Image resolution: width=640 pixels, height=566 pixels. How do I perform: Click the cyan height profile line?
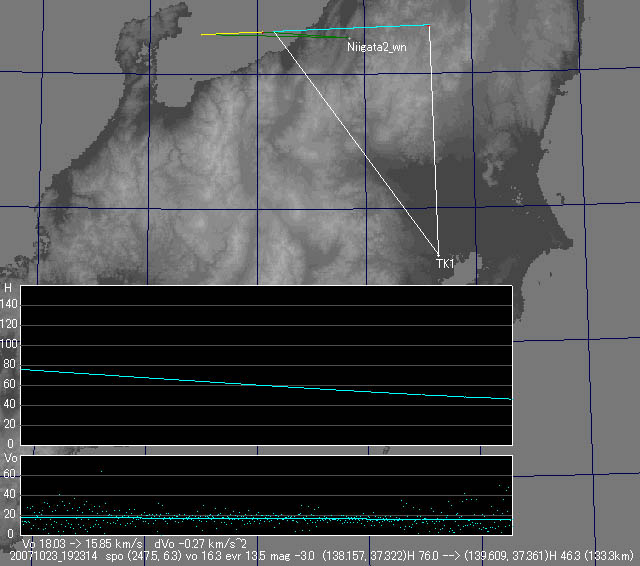pos(266,384)
